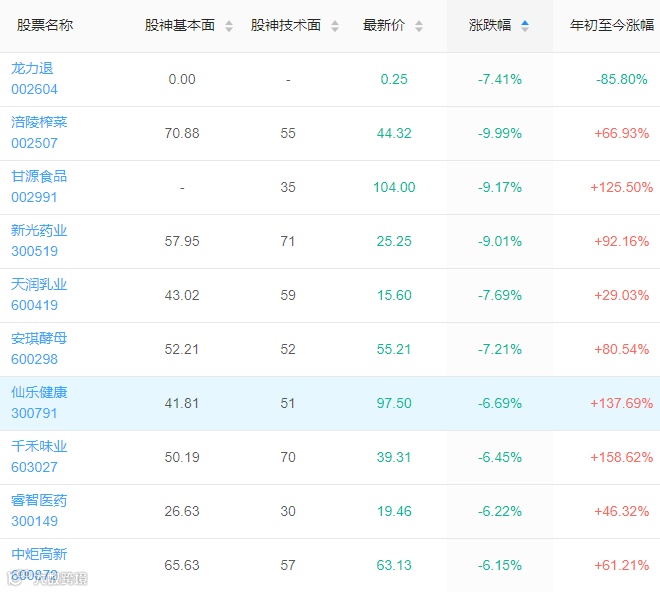Open stock 龙力退 link
This screenshot has height=592, width=660.
(32, 68)
